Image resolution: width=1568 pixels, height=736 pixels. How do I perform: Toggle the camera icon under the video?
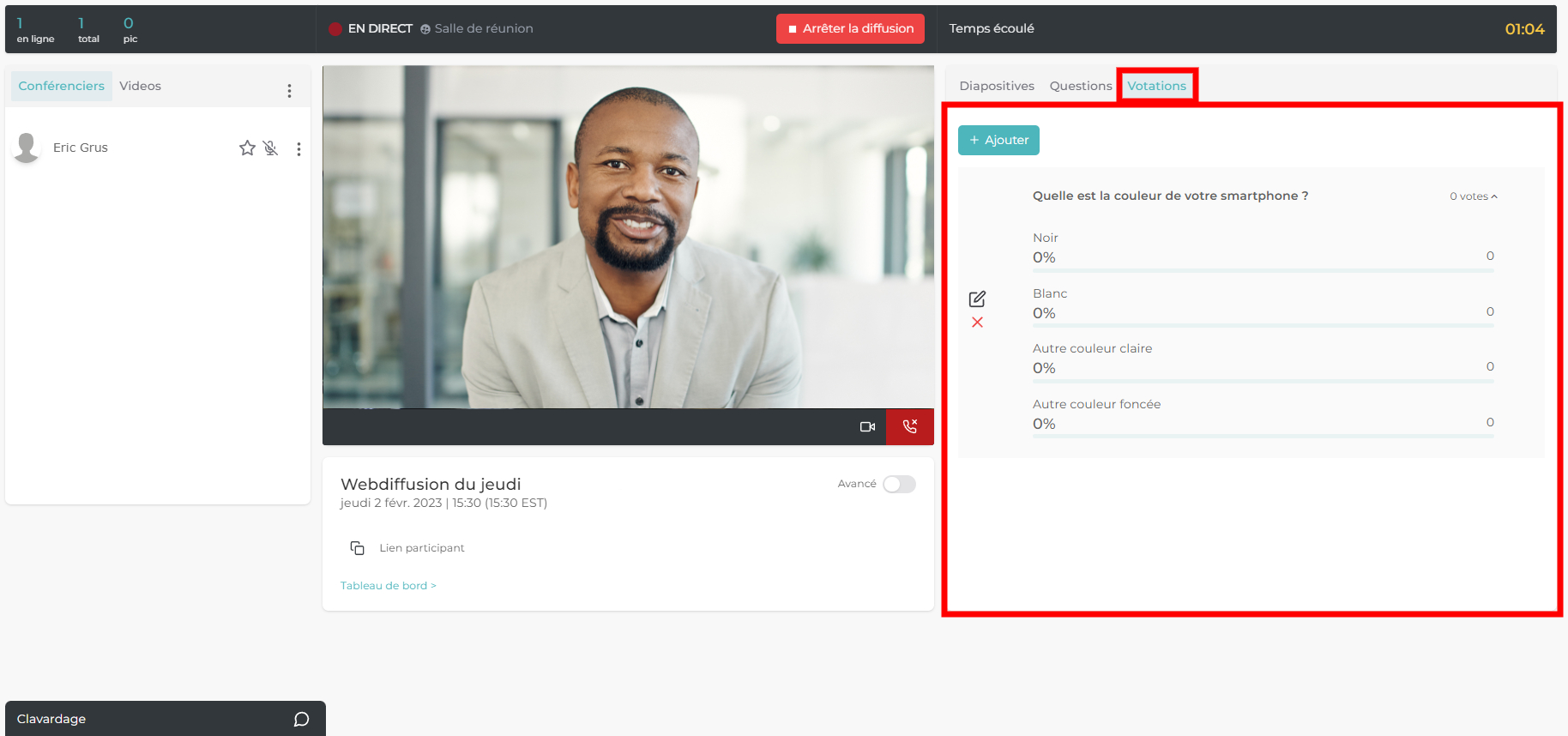click(867, 427)
